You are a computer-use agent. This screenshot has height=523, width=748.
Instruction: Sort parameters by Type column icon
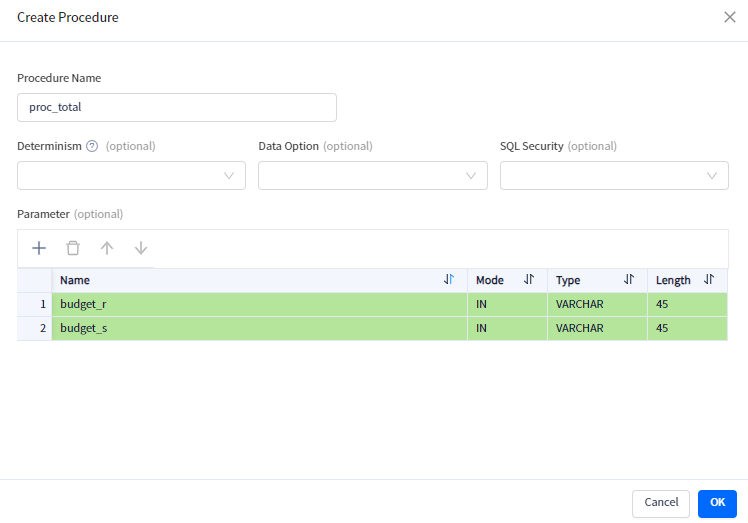[629, 280]
